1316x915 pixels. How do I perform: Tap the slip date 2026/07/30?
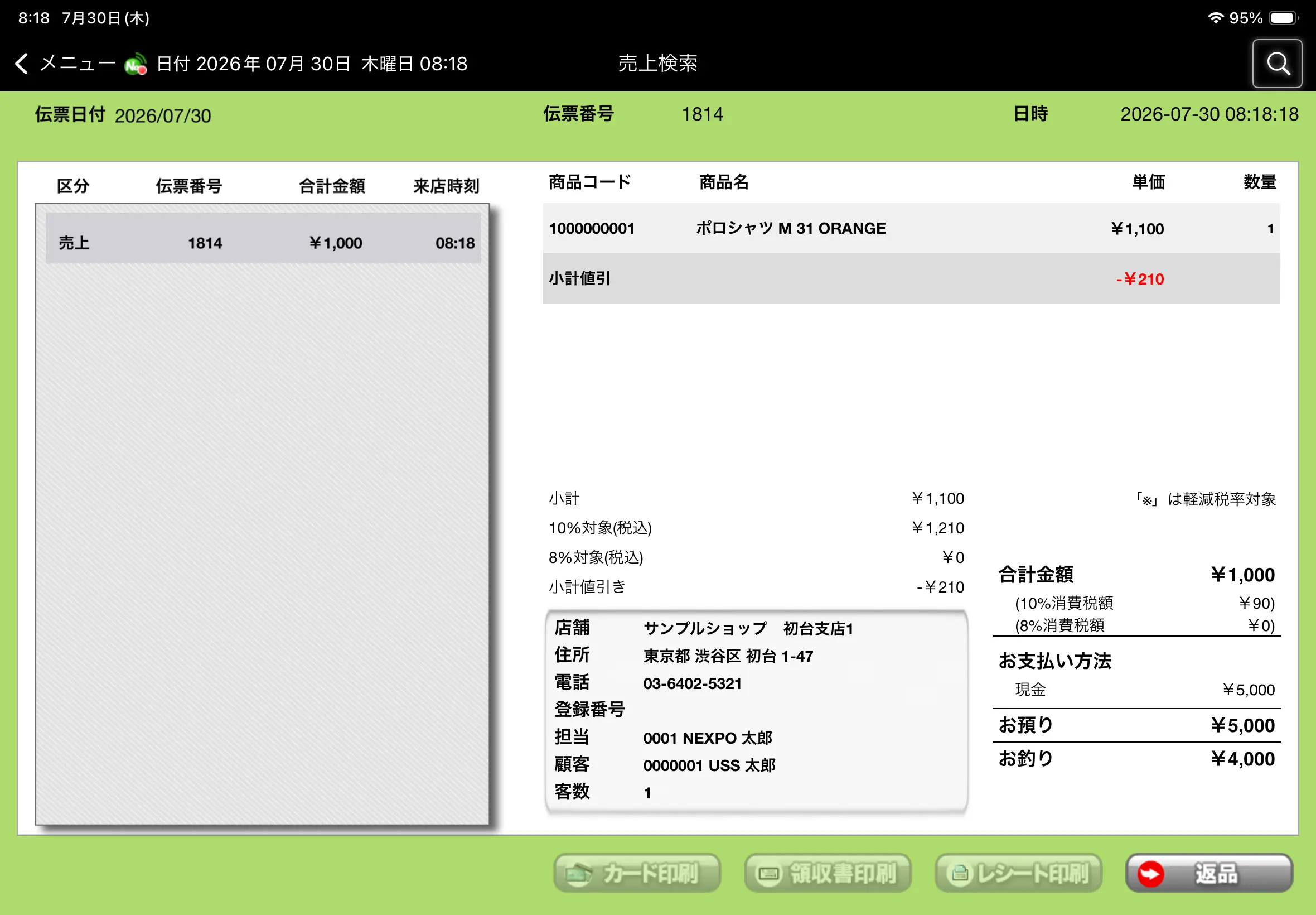(163, 116)
